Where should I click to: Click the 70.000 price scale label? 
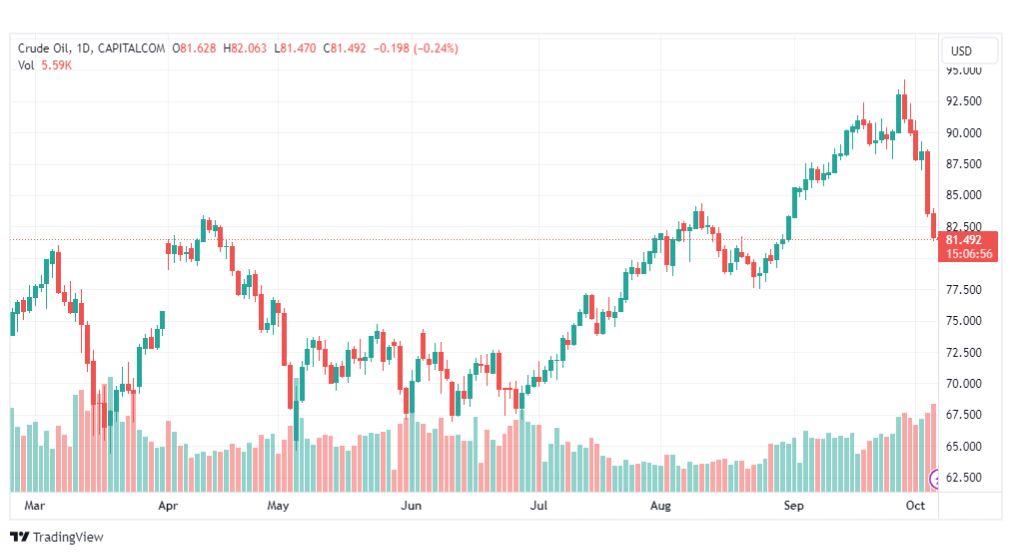pyautogui.click(x=964, y=384)
